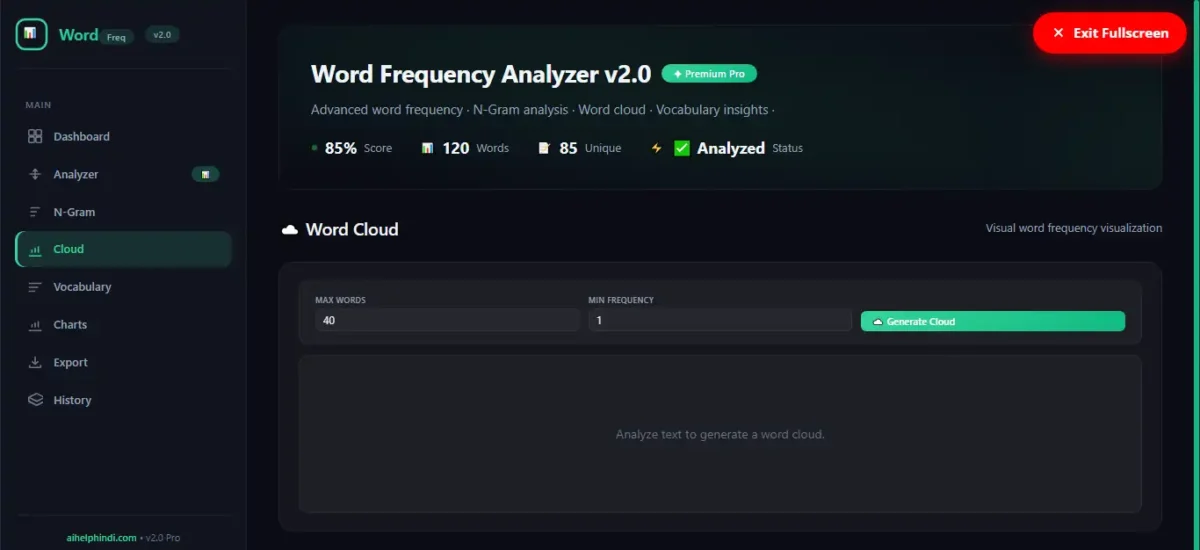The image size is (1200, 550).
Task: Click the Vocabulary lines icon
Action: click(35, 287)
